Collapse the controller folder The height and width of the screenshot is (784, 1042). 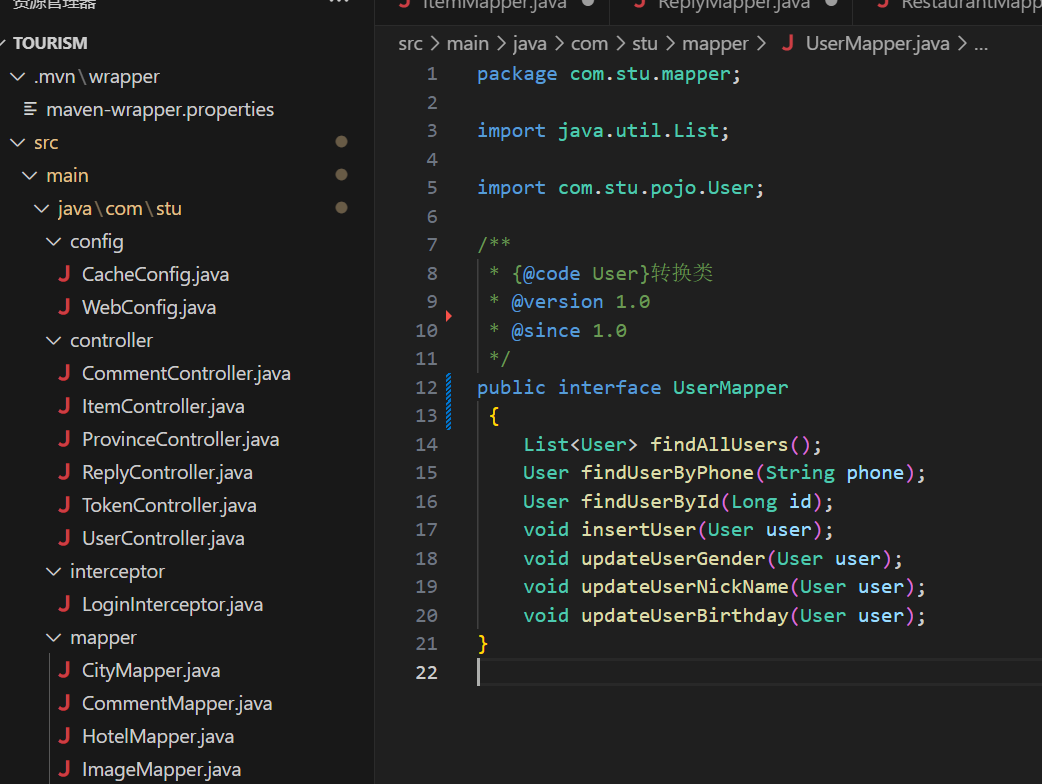coord(53,341)
